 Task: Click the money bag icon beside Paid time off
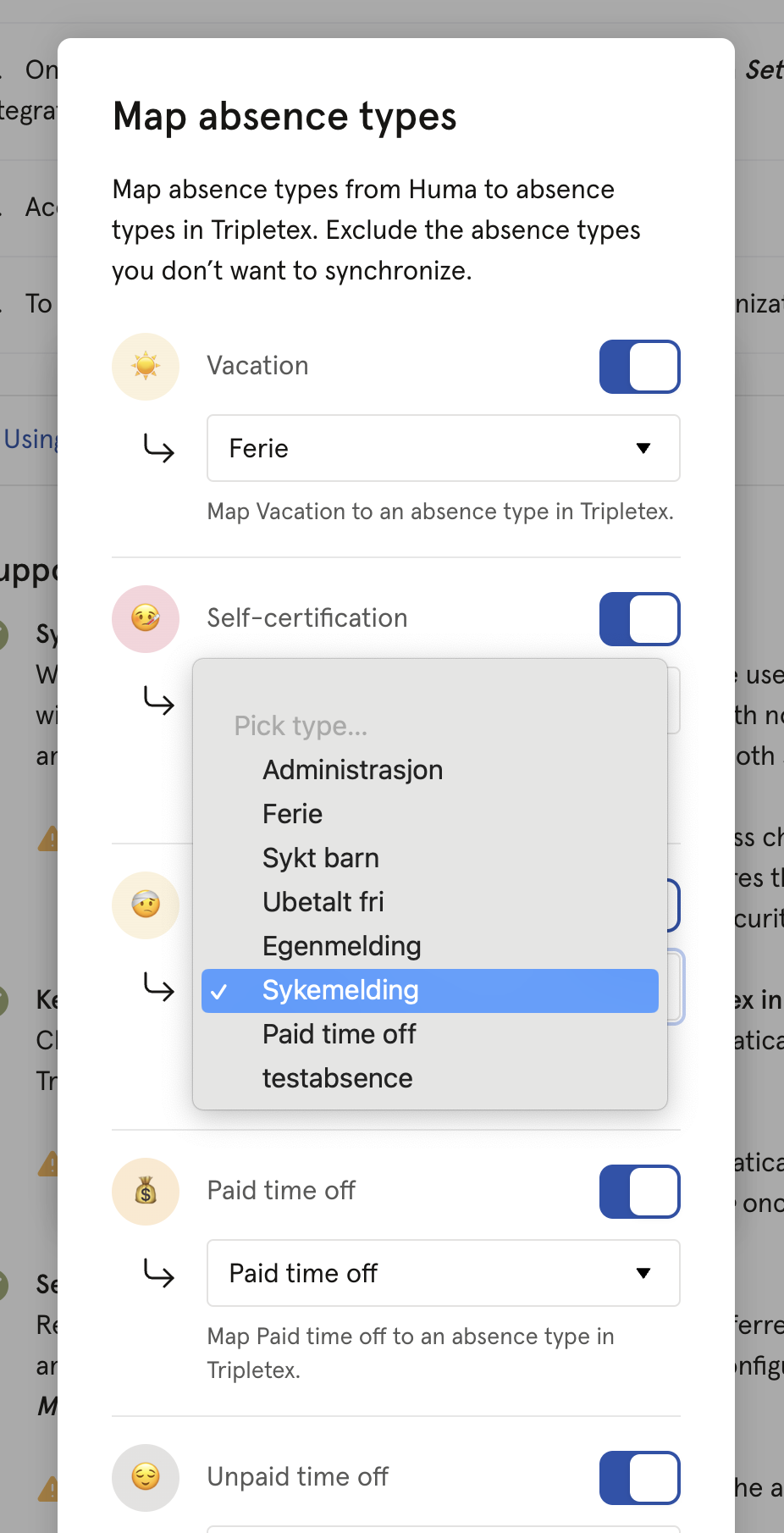coord(146,1192)
